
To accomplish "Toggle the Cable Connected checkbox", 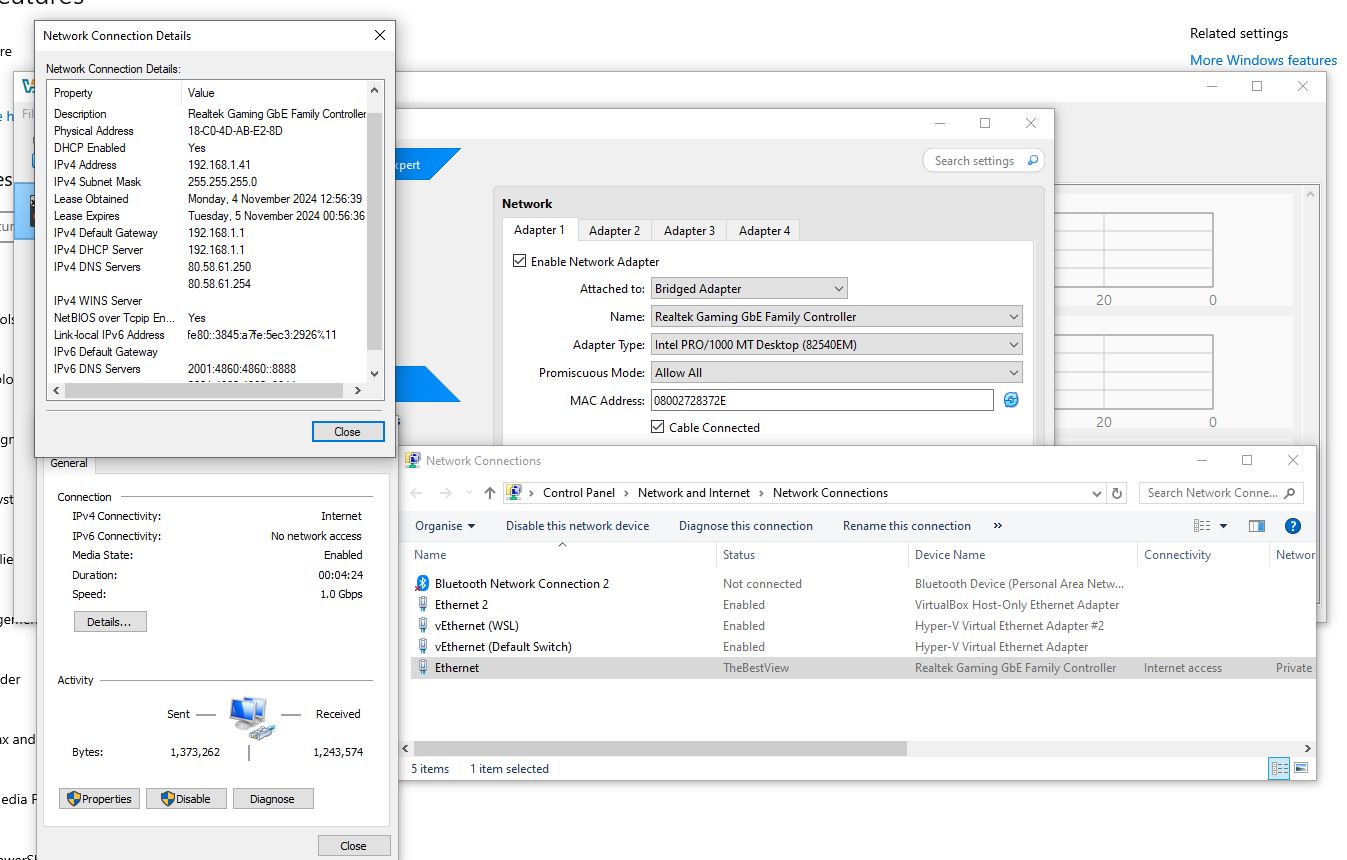I will point(658,427).
